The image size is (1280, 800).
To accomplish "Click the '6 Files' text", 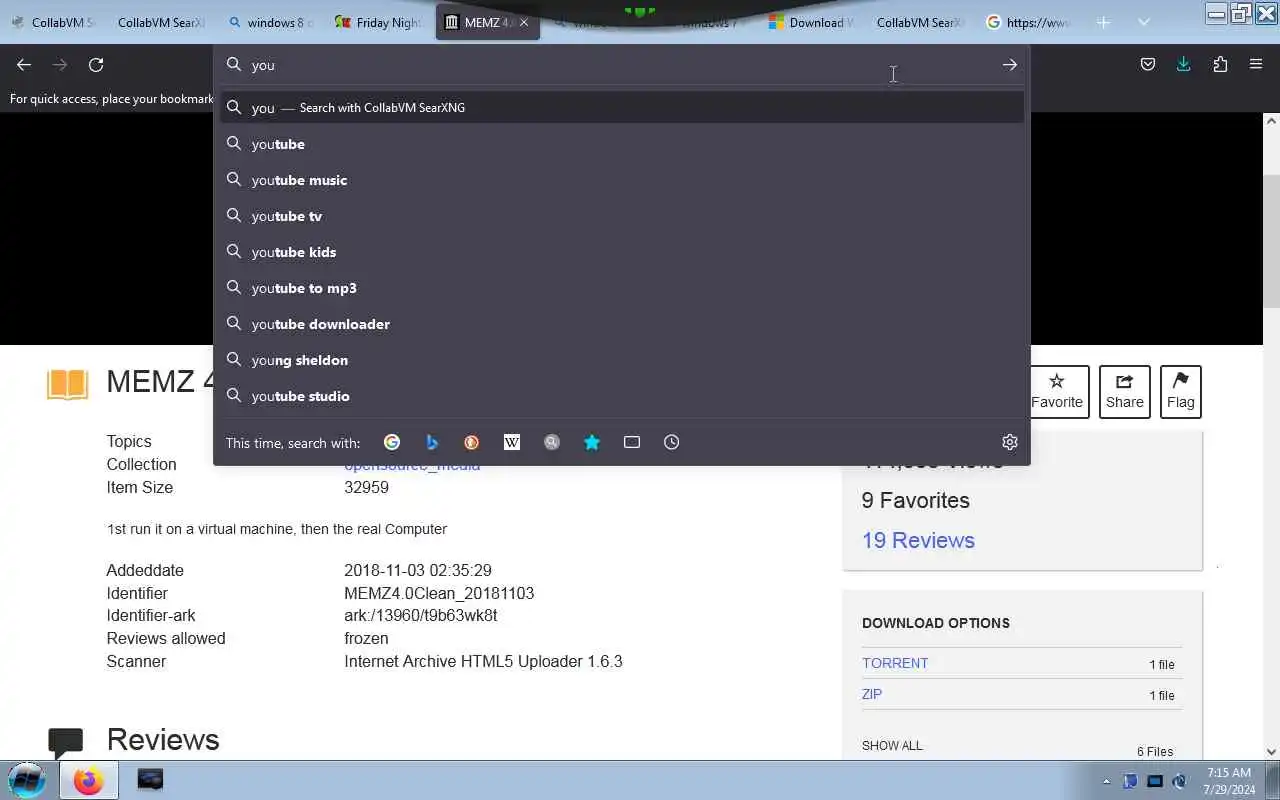I will click(1155, 751).
